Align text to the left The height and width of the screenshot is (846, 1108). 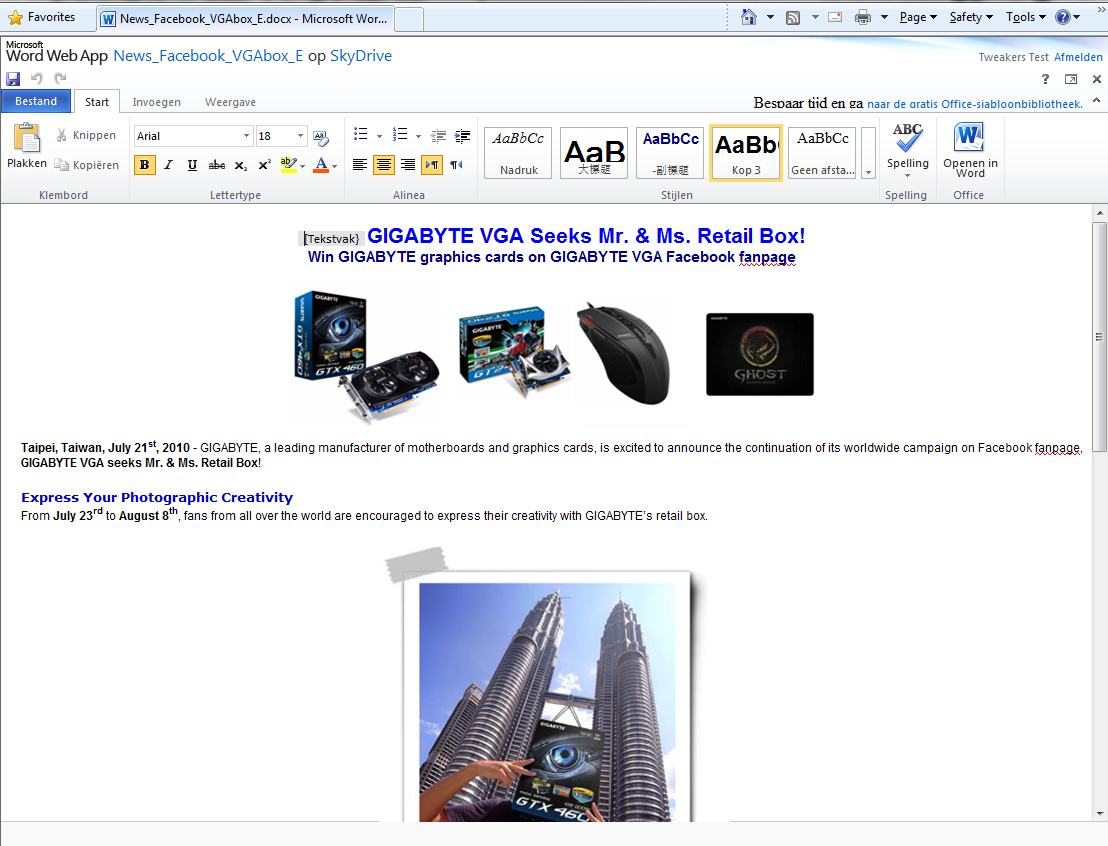coord(360,165)
